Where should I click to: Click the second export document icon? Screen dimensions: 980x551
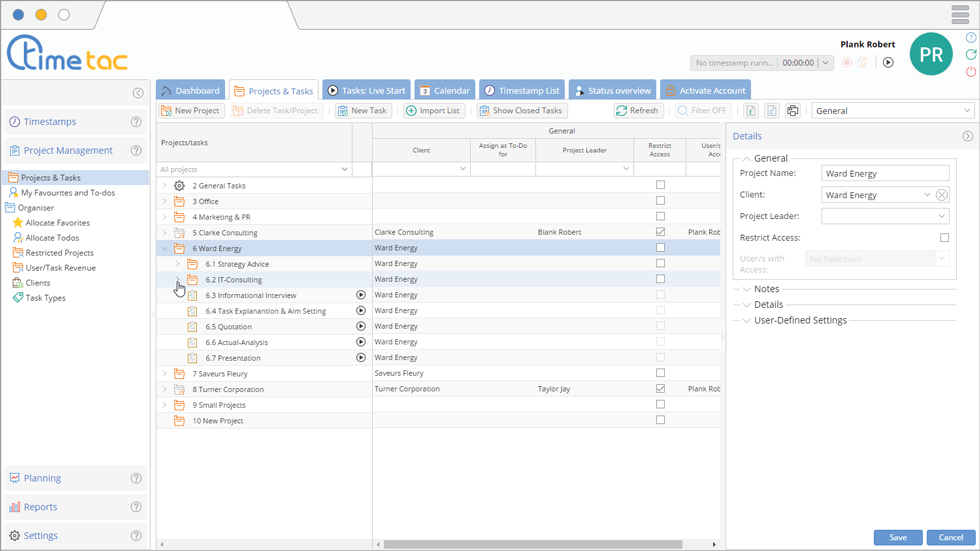pyautogui.click(x=772, y=111)
